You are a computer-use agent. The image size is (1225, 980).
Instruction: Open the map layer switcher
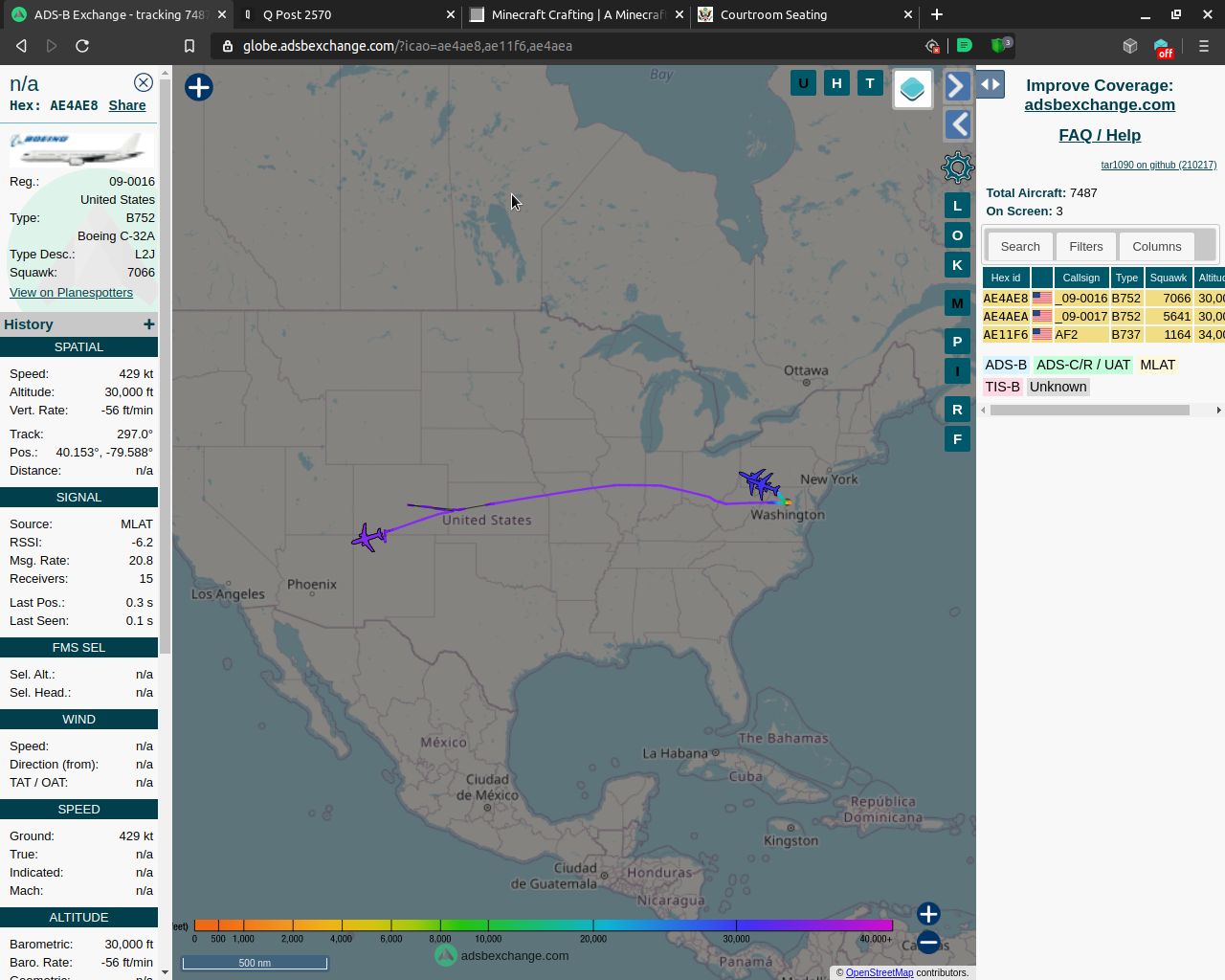click(913, 89)
